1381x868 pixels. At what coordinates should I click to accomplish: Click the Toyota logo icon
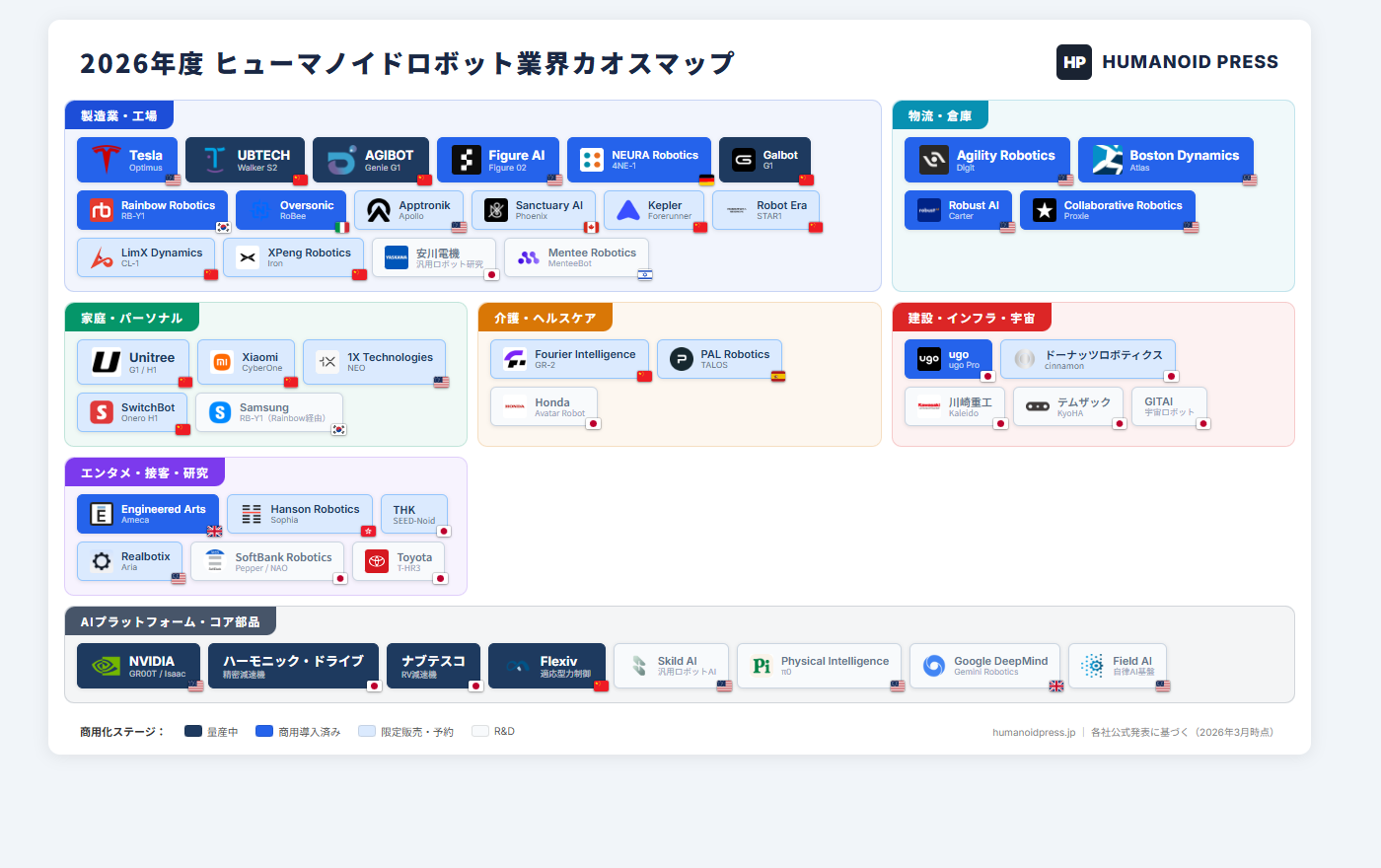point(376,561)
